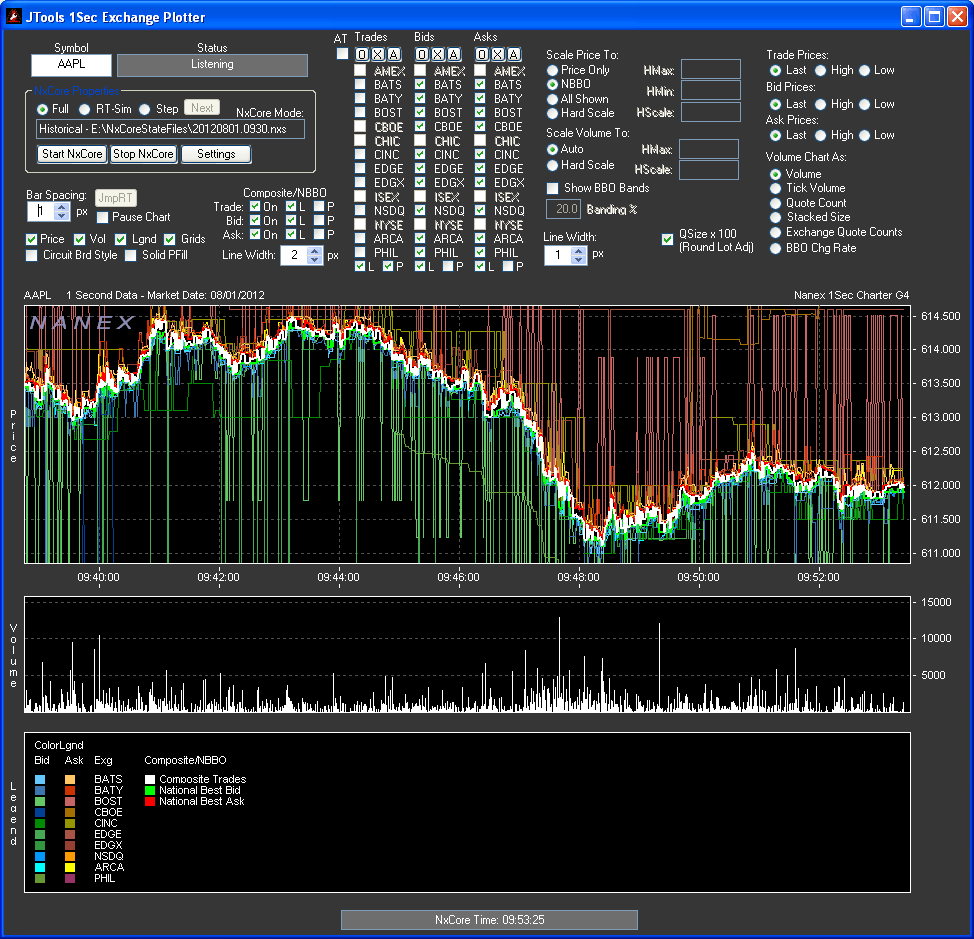Choose Auto volume scaling
This screenshot has height=939, width=974.
(x=552, y=149)
